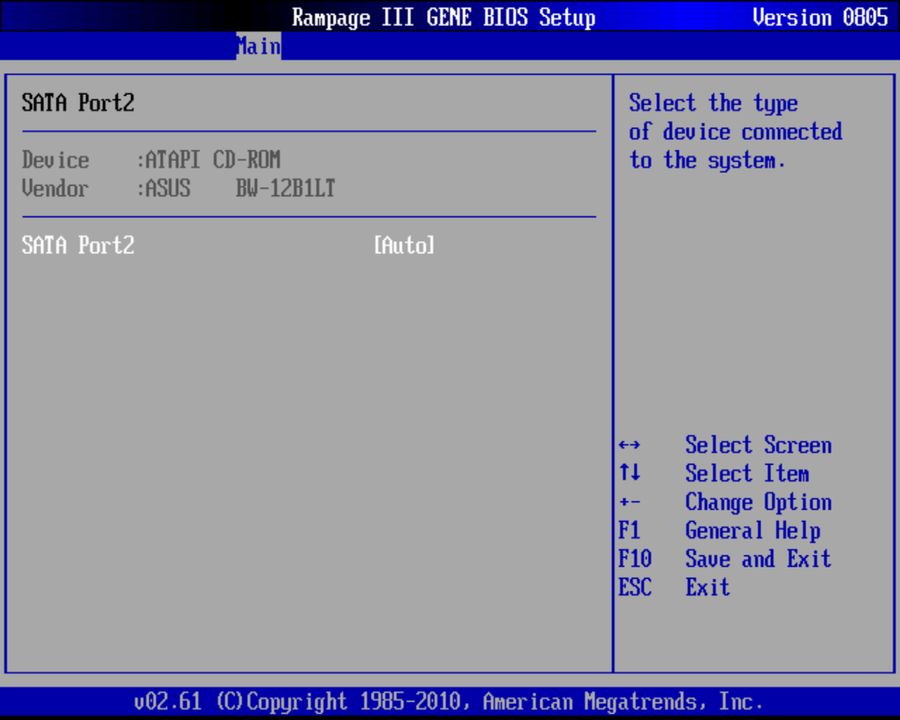900x720 pixels.
Task: Click the plus-minus Change Option icon
Action: (630, 502)
